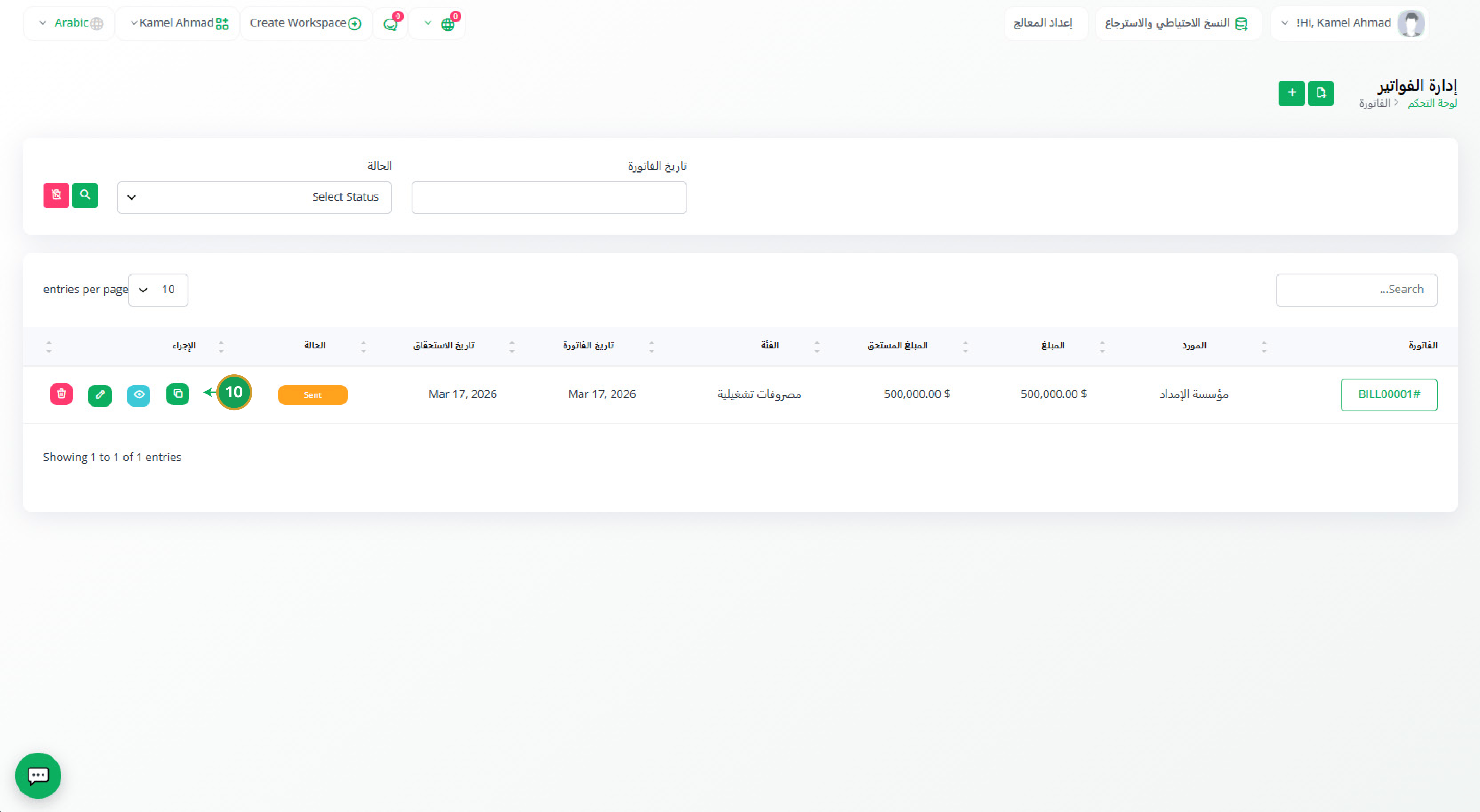Sort by الفاتورة column header
The width and height of the screenshot is (1480, 812).
click(x=1423, y=346)
